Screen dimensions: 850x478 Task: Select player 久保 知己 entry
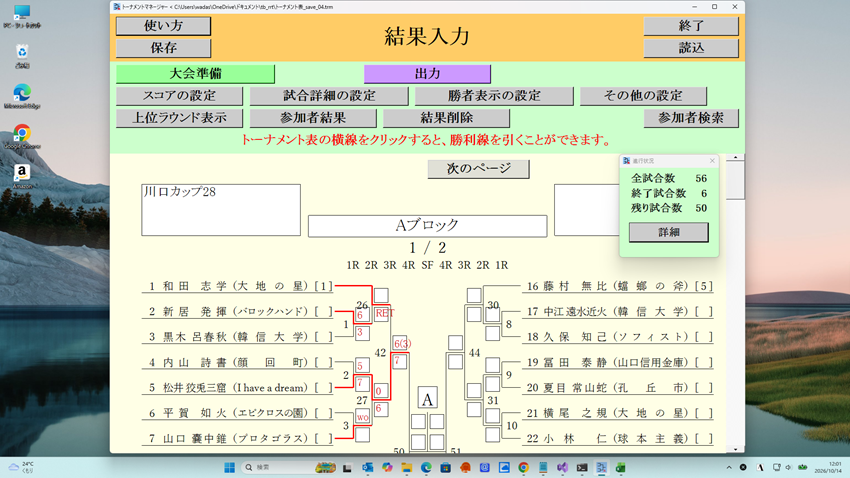[x=618, y=337]
